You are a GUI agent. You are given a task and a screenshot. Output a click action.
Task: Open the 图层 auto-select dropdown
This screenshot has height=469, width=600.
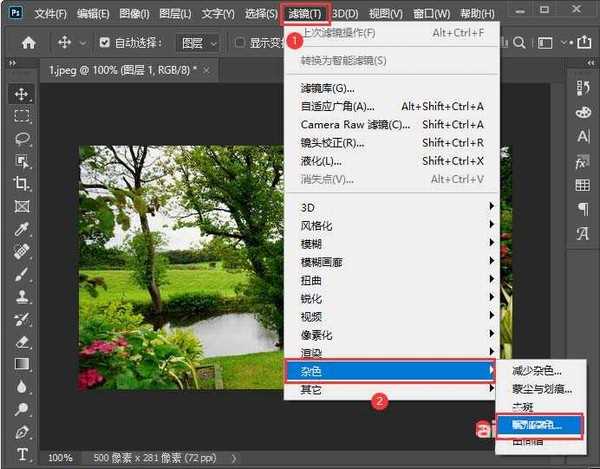pos(199,43)
